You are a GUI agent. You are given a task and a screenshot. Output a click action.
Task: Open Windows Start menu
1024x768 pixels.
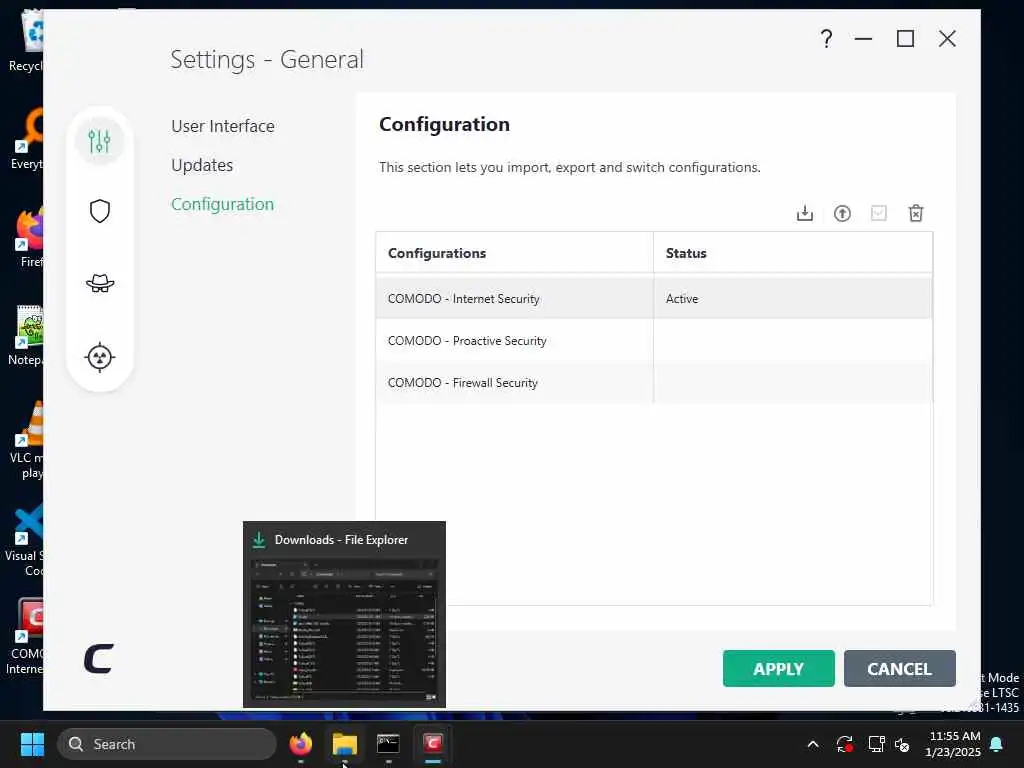pos(32,744)
